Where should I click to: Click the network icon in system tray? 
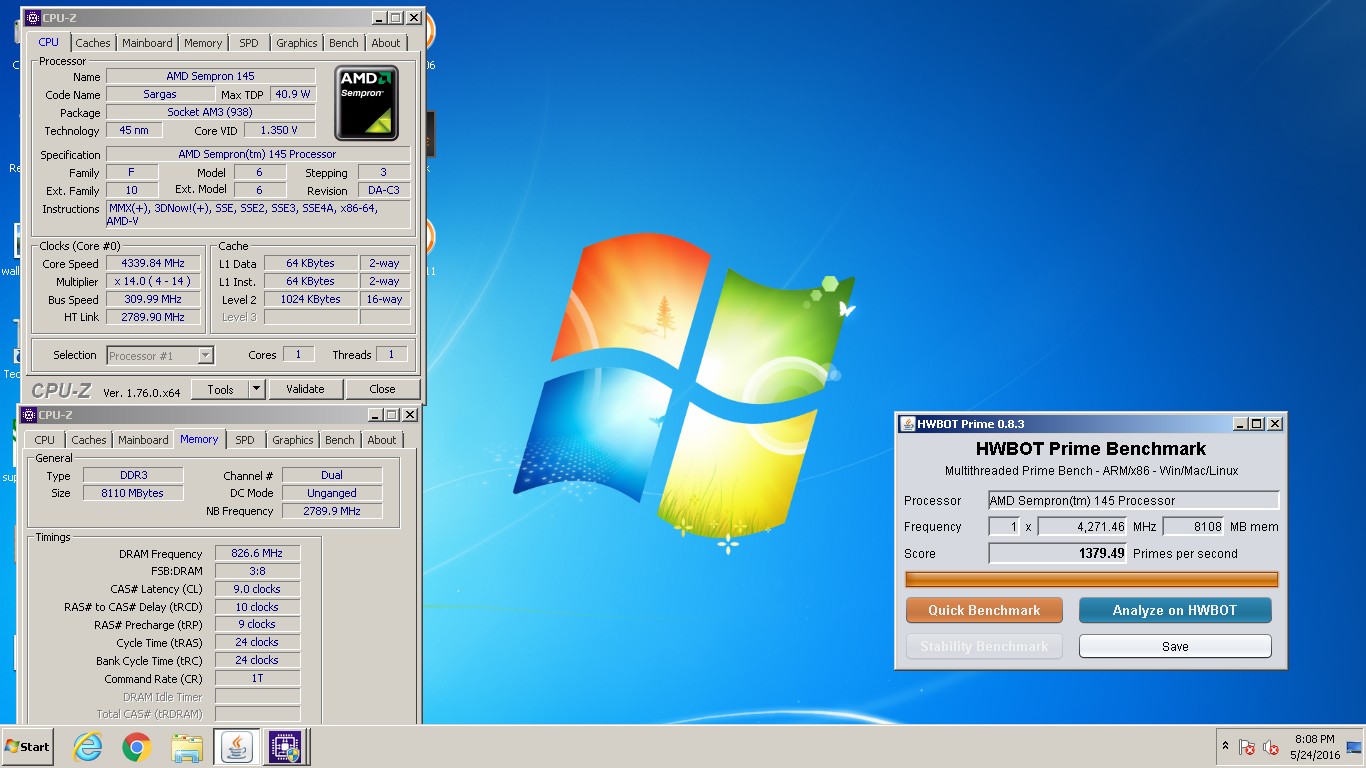coord(1354,747)
